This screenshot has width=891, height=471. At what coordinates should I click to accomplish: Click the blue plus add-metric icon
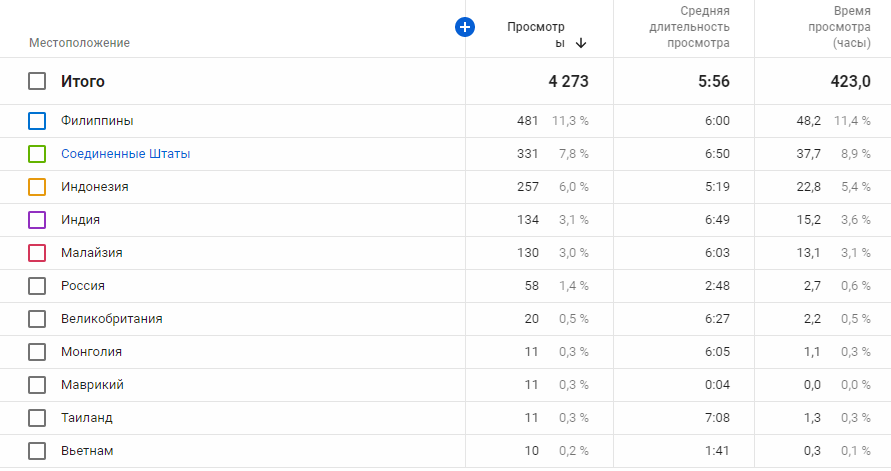(464, 27)
